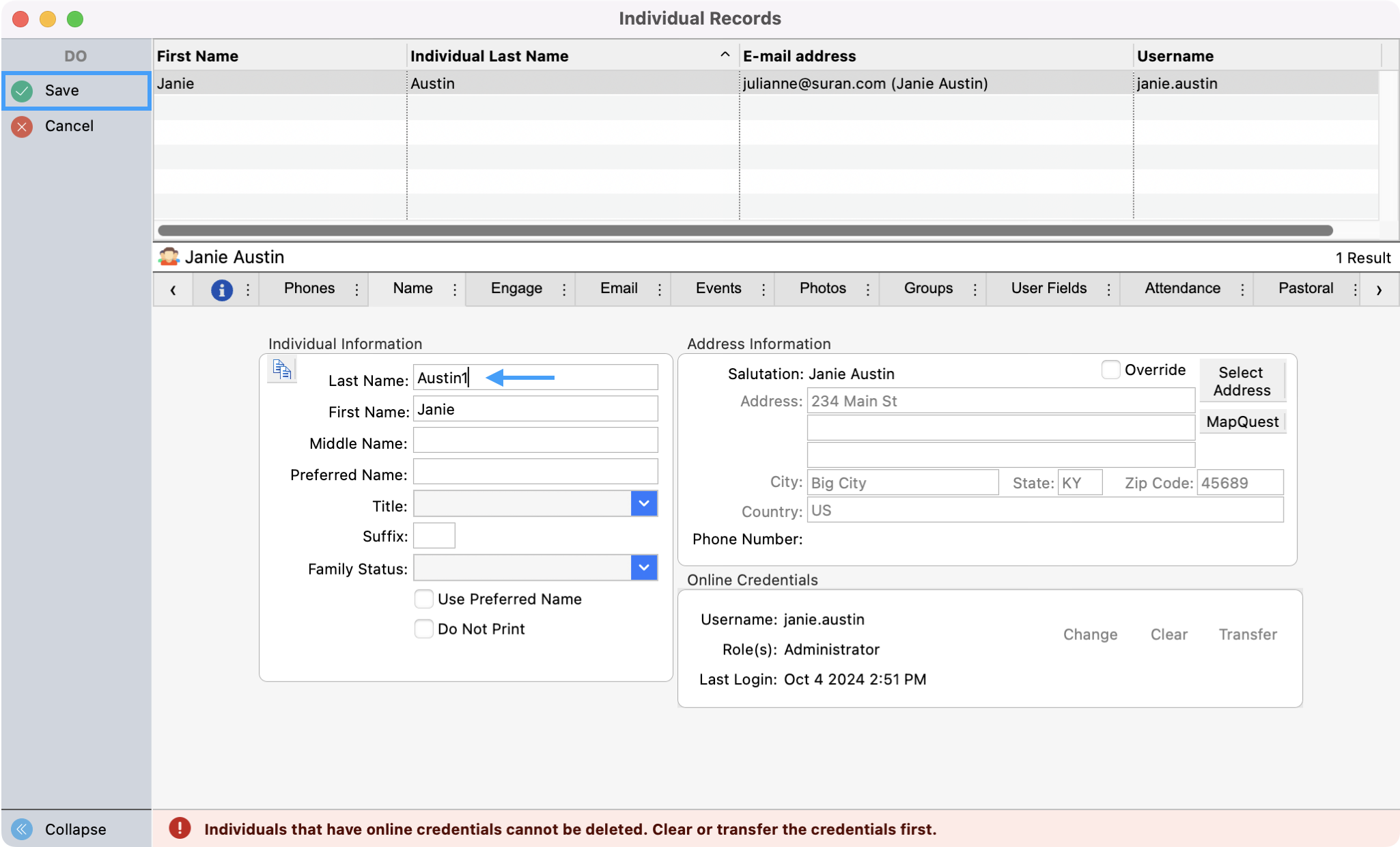Click the copy document icon beside Last Name

(282, 370)
